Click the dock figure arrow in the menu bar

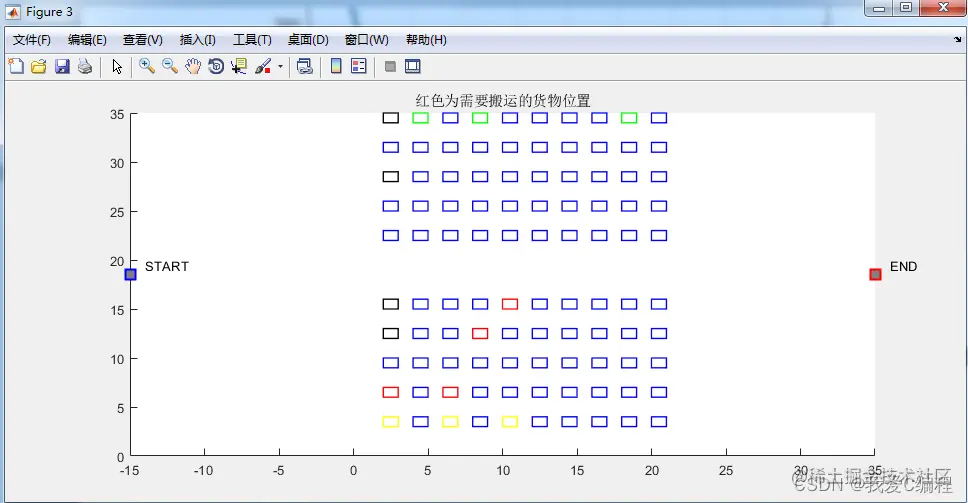tap(957, 39)
